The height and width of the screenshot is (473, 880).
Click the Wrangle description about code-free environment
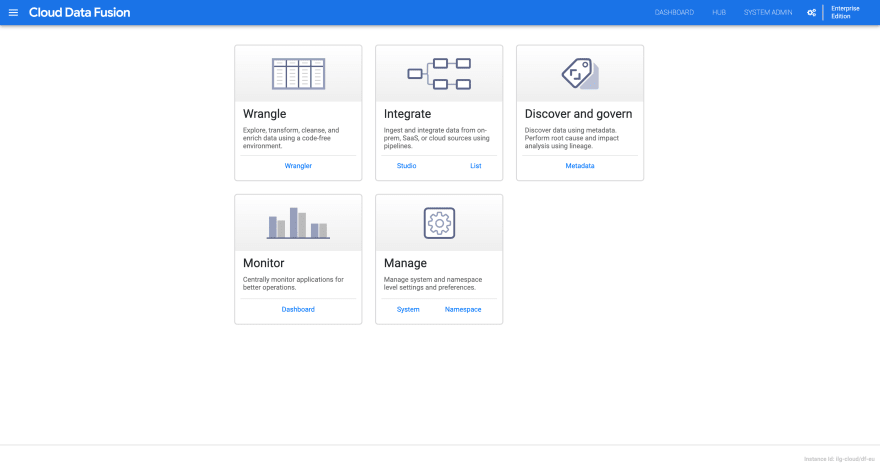(291, 138)
